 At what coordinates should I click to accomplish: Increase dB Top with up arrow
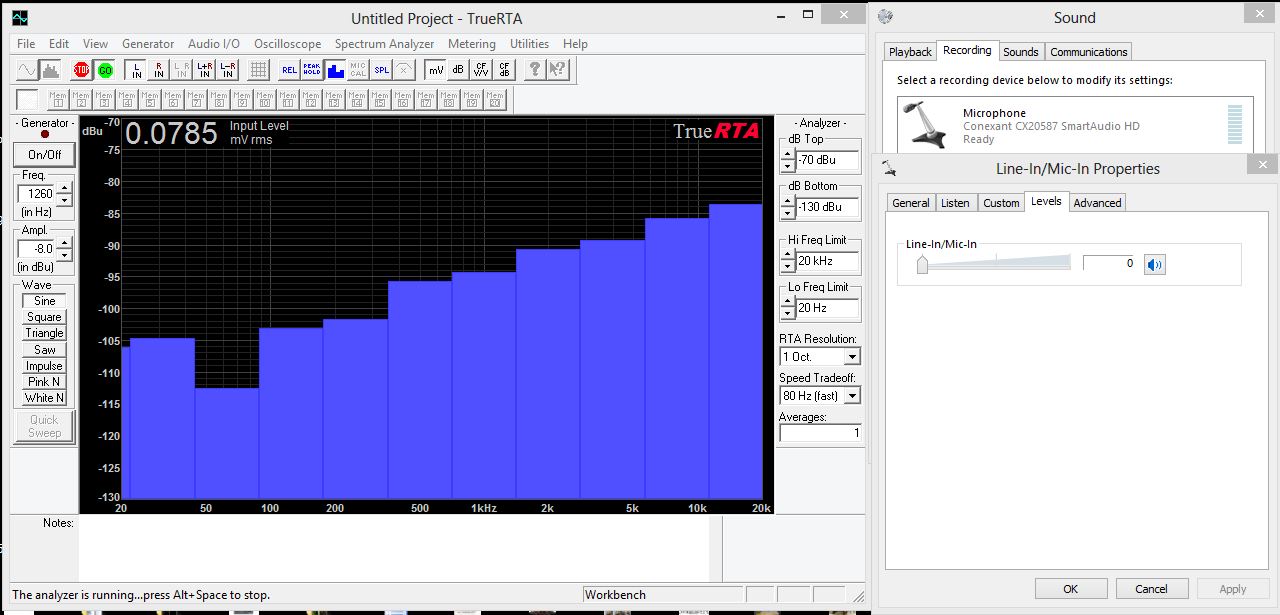(x=788, y=154)
